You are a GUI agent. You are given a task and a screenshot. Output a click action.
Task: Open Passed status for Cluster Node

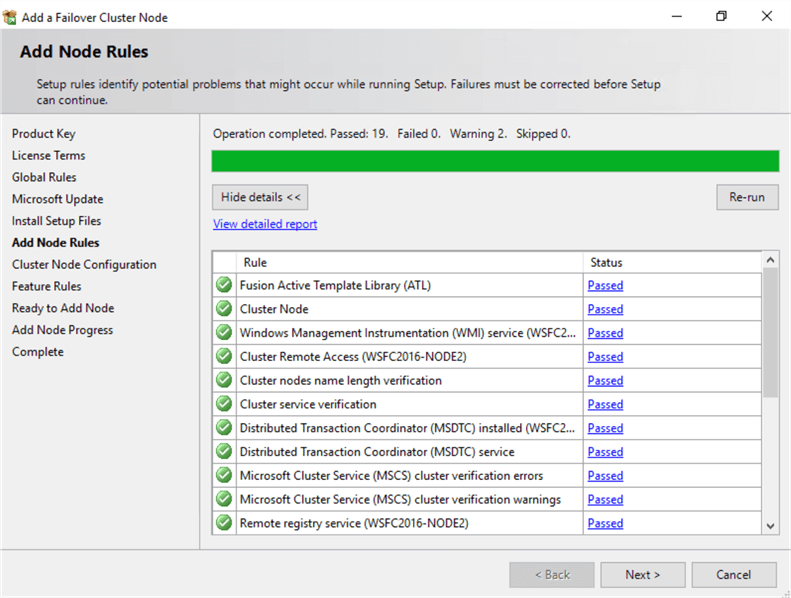coord(605,309)
